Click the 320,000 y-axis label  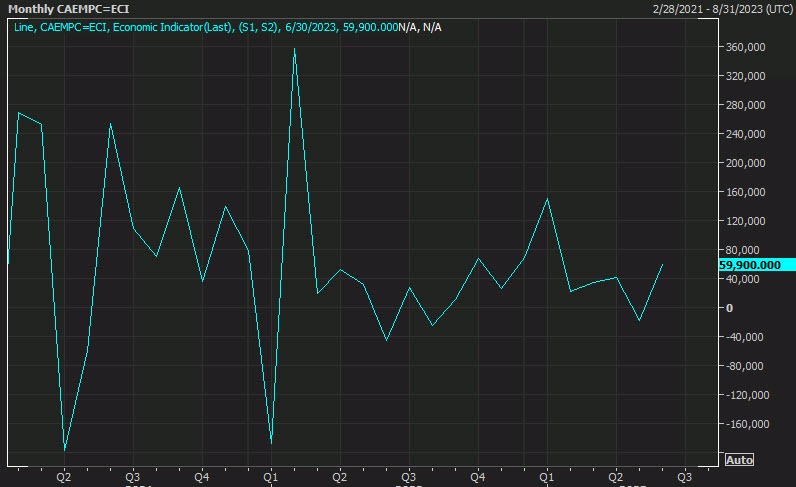pyautogui.click(x=745, y=76)
